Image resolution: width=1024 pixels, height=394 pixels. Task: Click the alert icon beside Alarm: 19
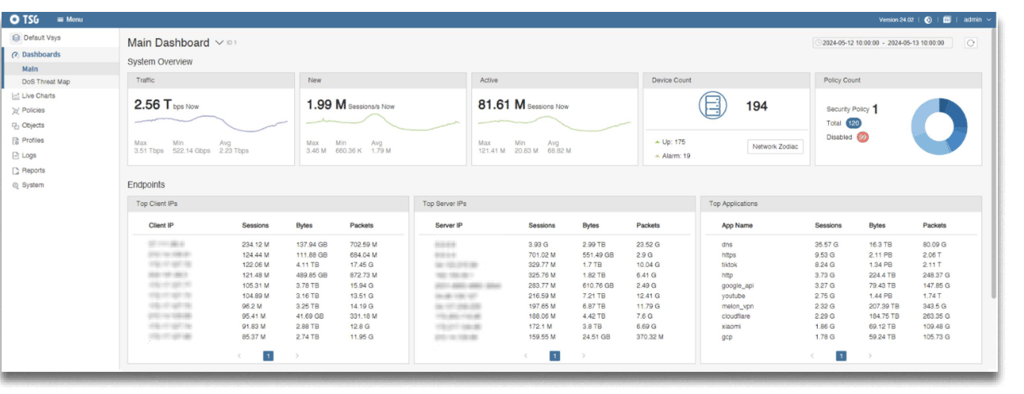click(657, 156)
